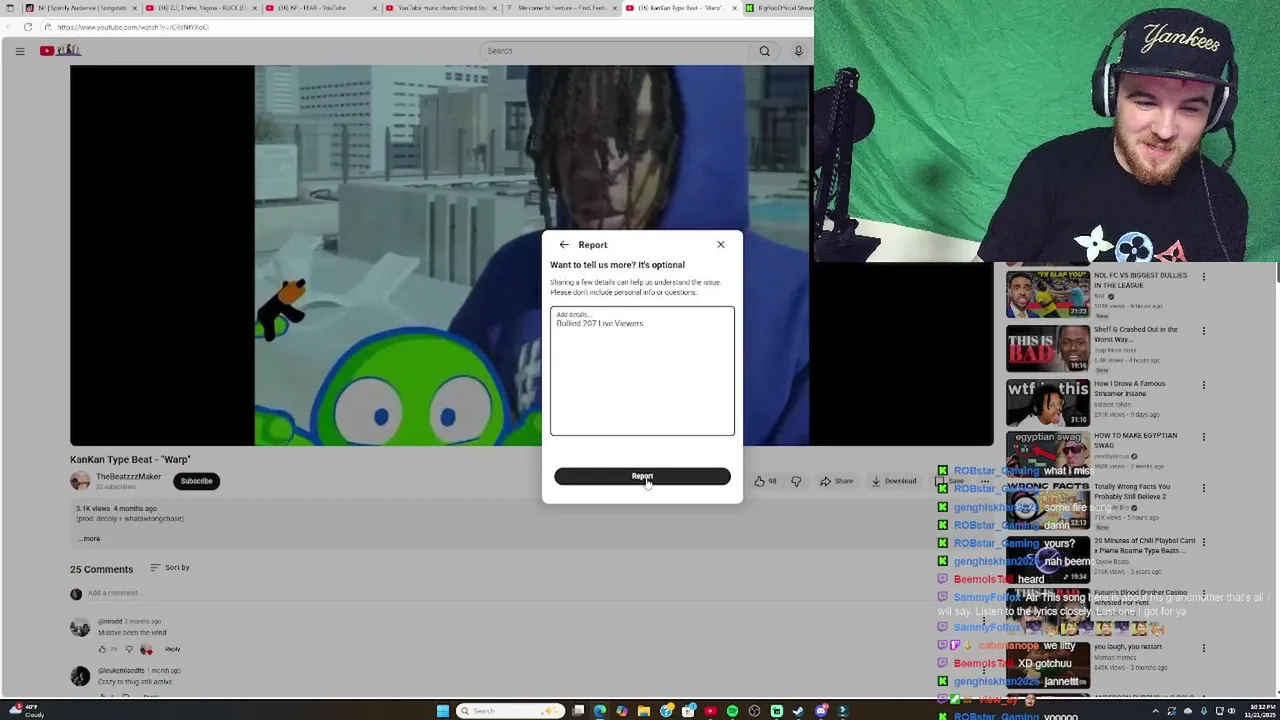Image resolution: width=1280 pixels, height=720 pixels.
Task: Subscribe to TheBeatzzzMaker channel
Action: pos(196,481)
